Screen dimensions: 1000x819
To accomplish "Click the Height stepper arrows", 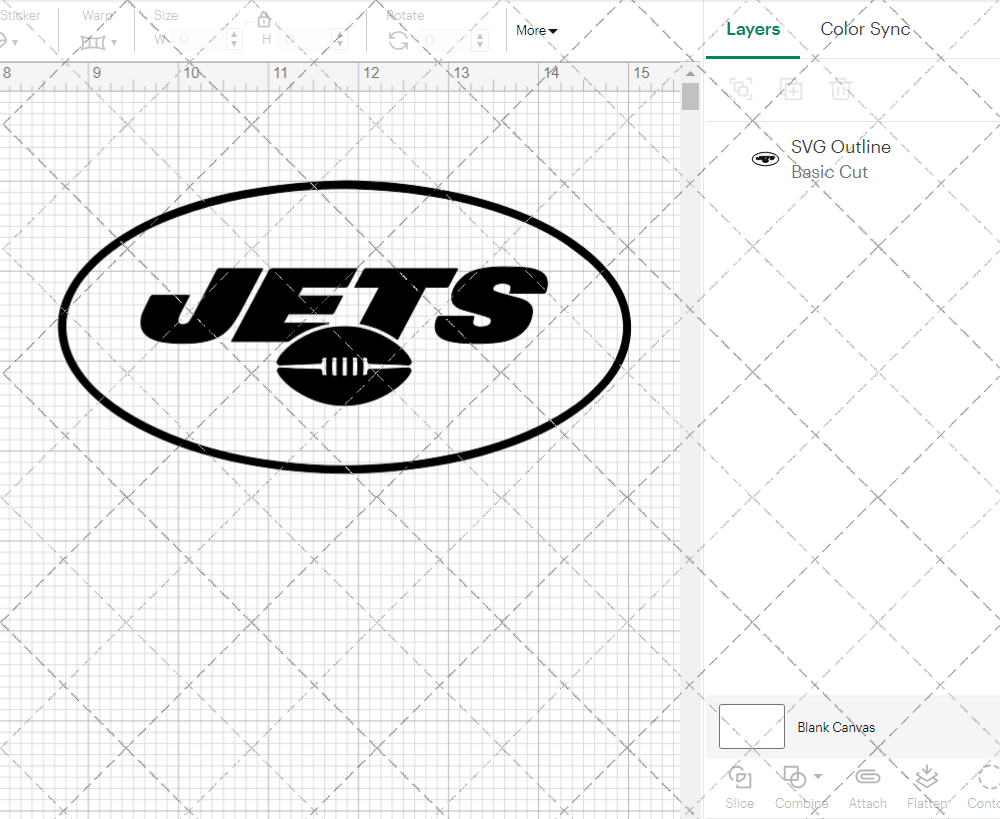I will (x=340, y=40).
